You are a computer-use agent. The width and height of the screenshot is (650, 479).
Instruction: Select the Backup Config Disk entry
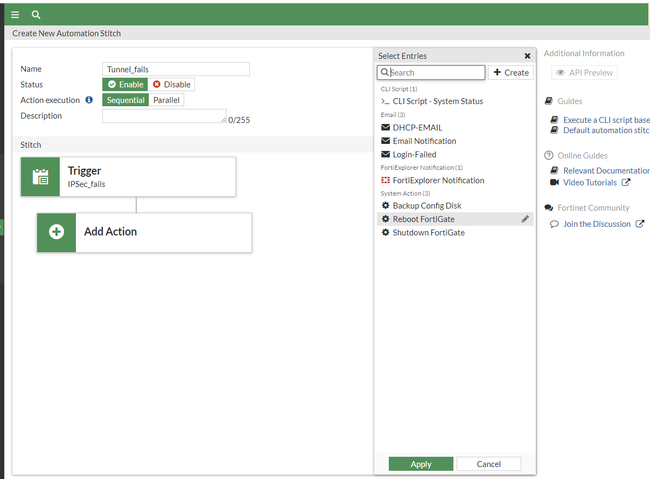click(x=455, y=206)
